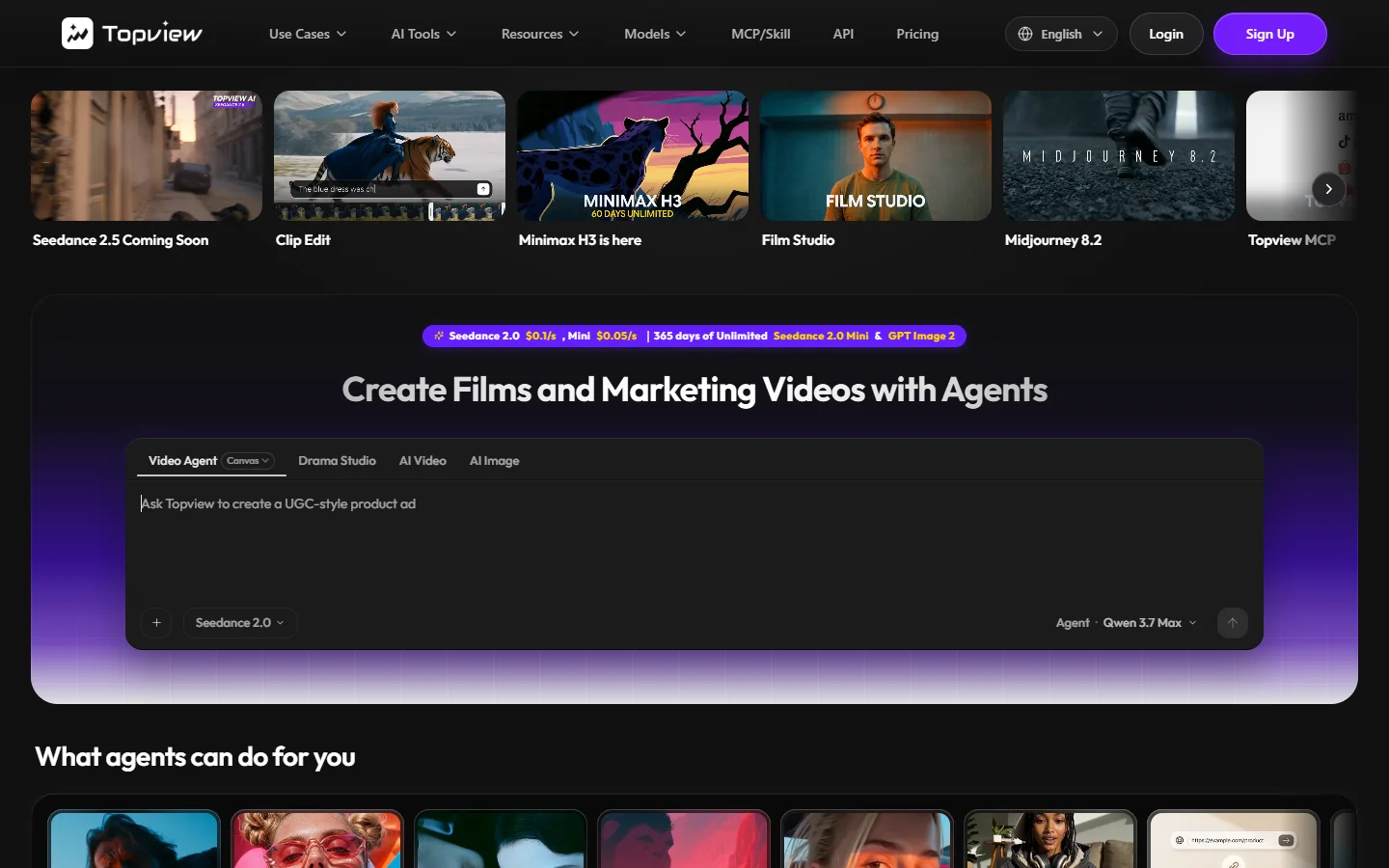Open the Use Cases menu
Image resolution: width=1389 pixels, height=868 pixels.
pyautogui.click(x=308, y=34)
